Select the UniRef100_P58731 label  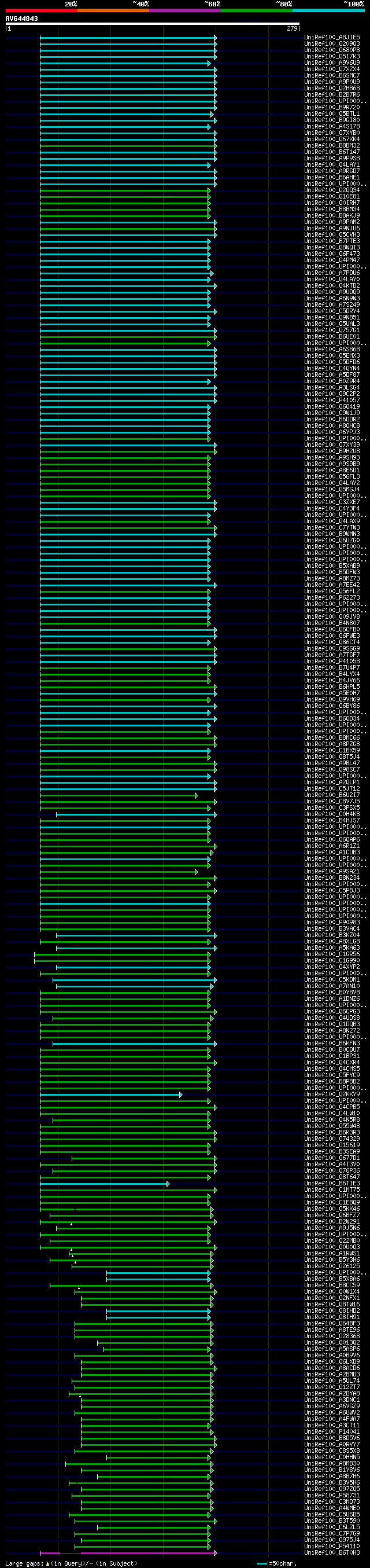(x=332, y=1496)
